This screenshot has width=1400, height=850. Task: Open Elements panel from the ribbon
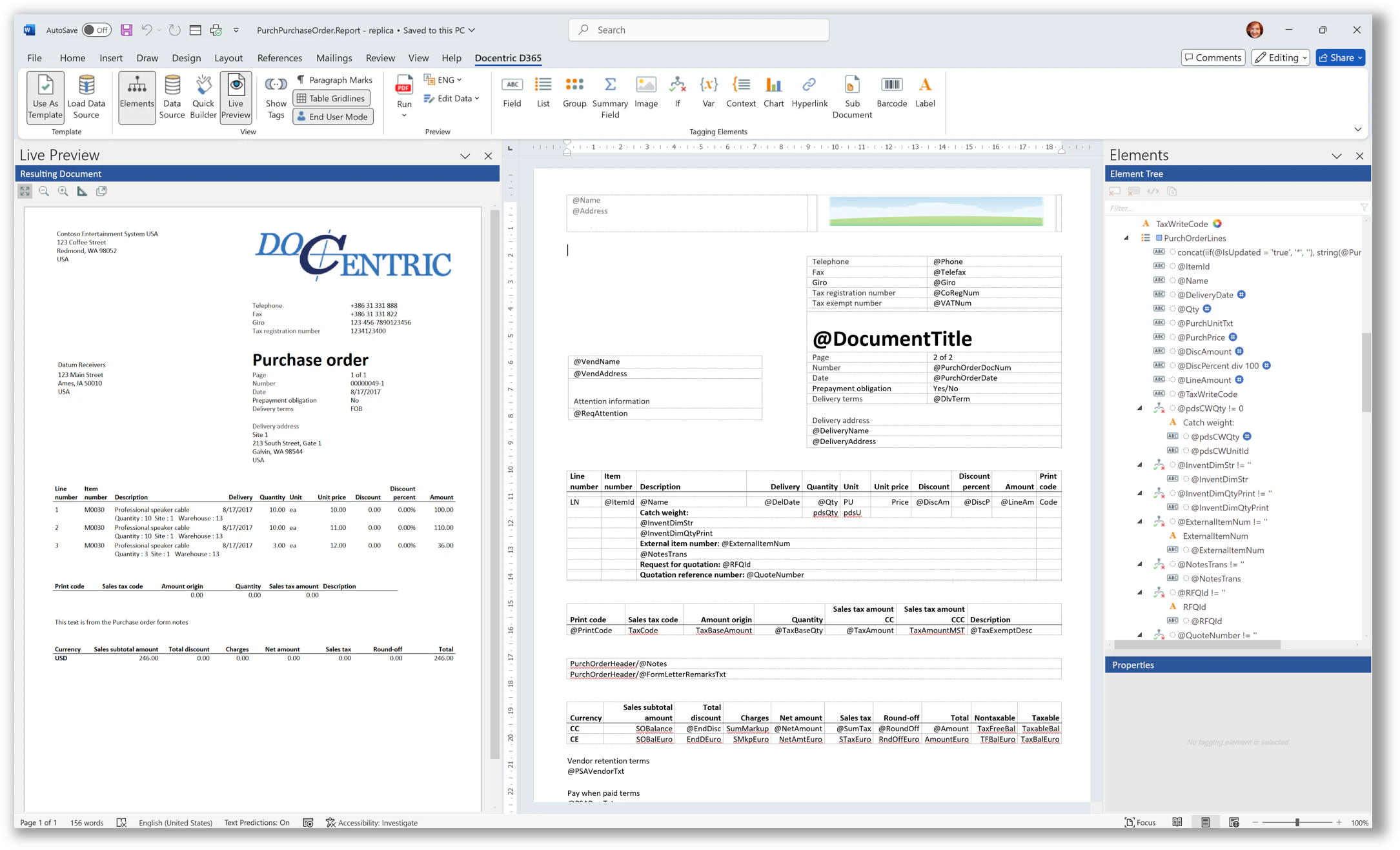(x=136, y=97)
